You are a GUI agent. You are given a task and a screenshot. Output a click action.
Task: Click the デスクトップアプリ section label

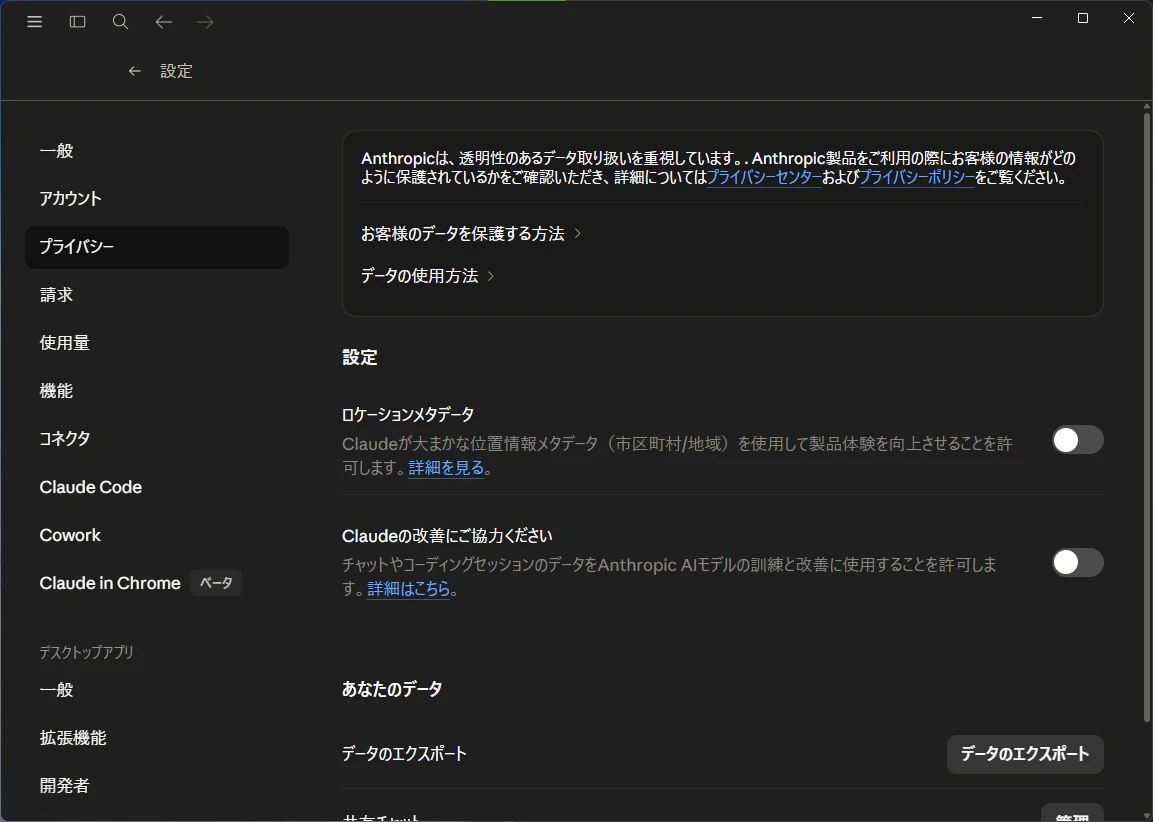point(87,652)
